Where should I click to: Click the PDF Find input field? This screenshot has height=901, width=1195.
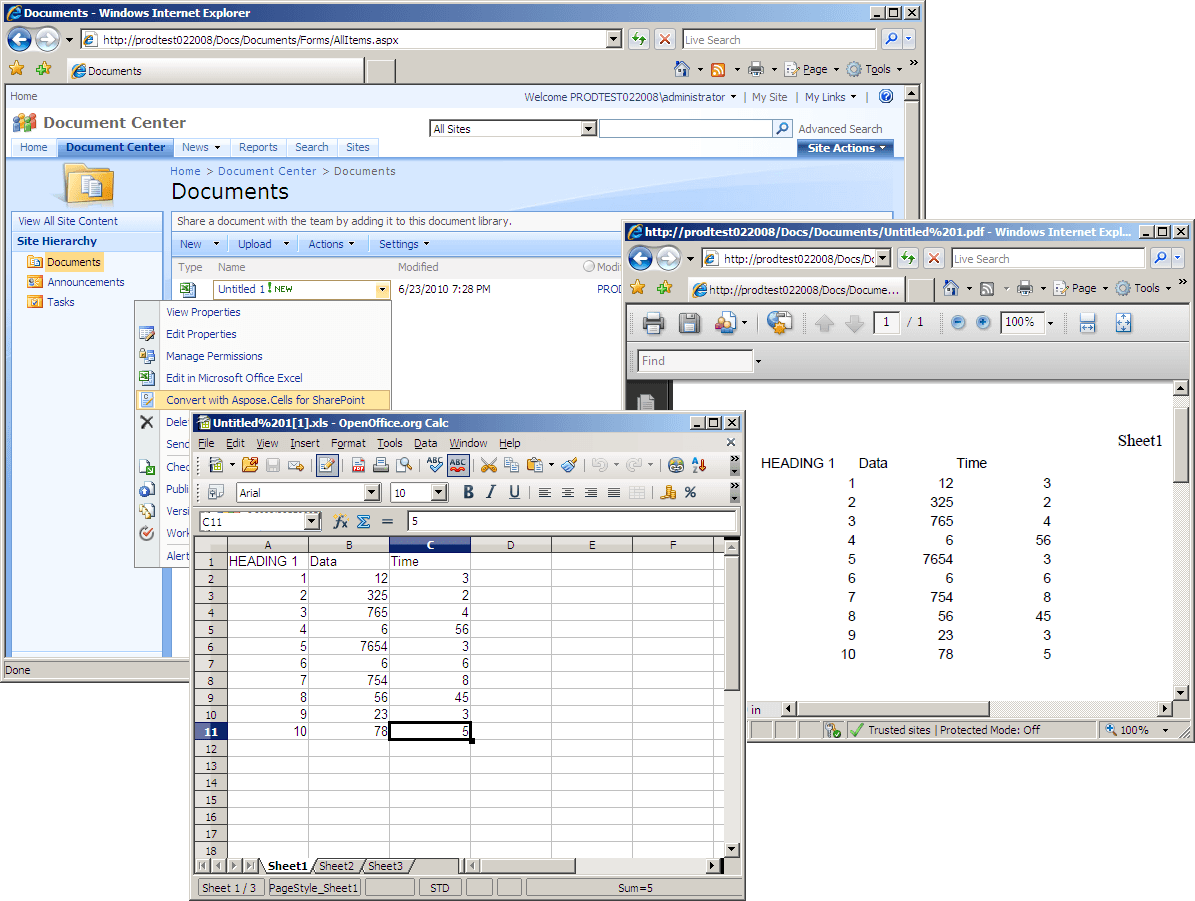tap(695, 361)
